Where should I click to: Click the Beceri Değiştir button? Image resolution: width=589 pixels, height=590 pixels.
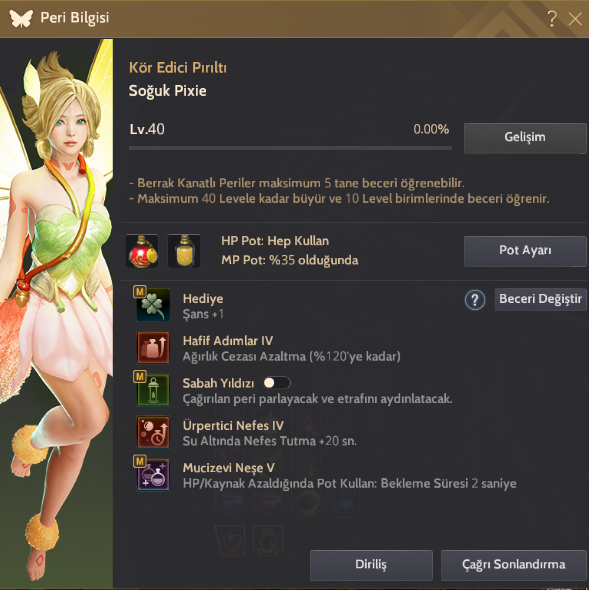point(540,299)
